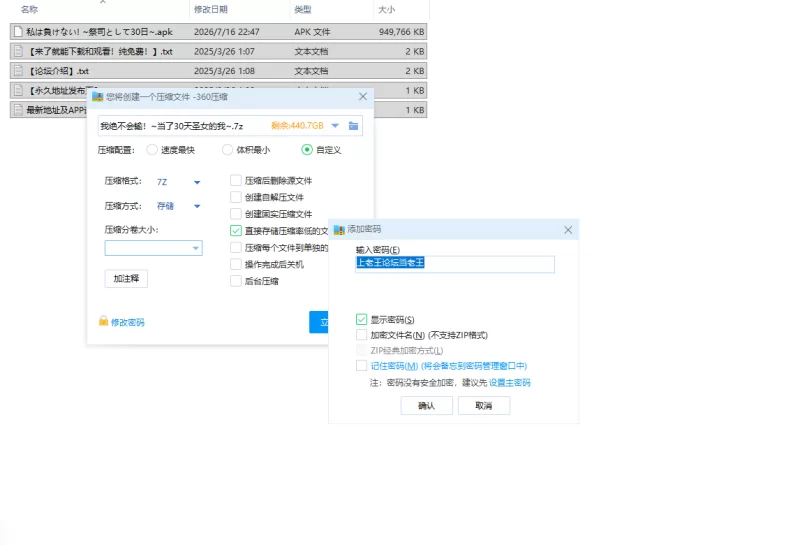Select the 【论坛介绍】.txt file name
The width and height of the screenshot is (800, 545).
[x=59, y=71]
